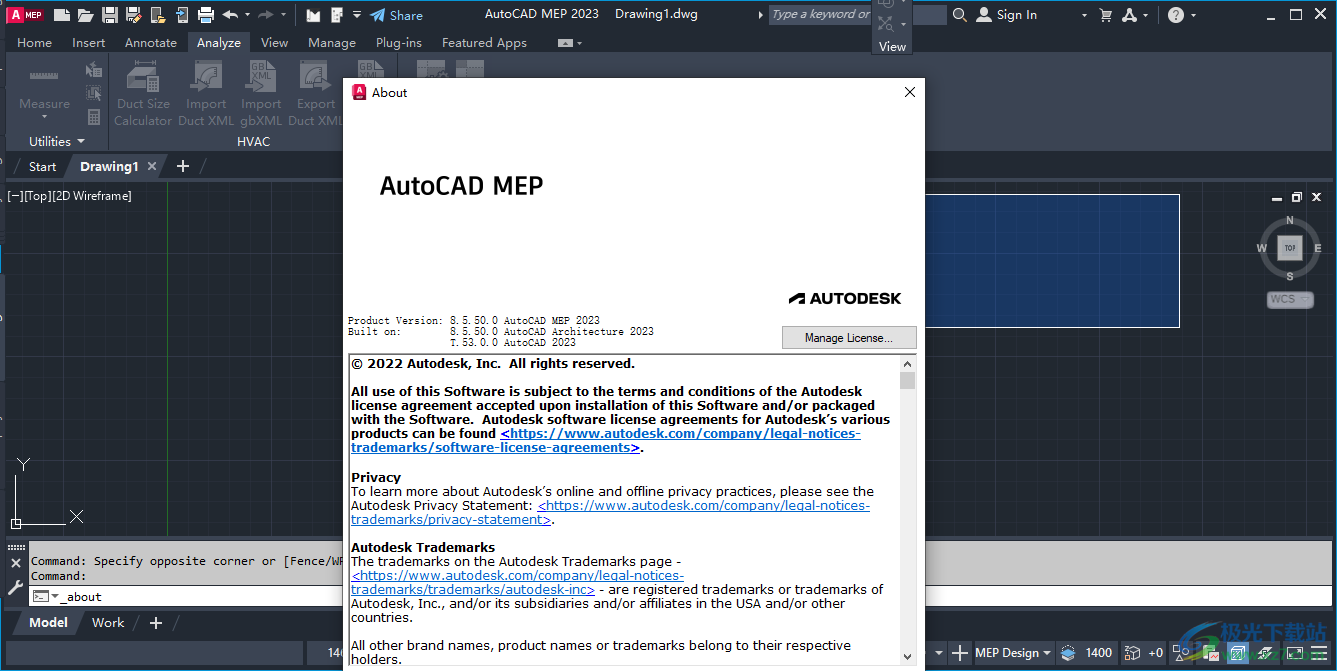
Task: Click the Undo arrow icon
Action: pos(231,14)
